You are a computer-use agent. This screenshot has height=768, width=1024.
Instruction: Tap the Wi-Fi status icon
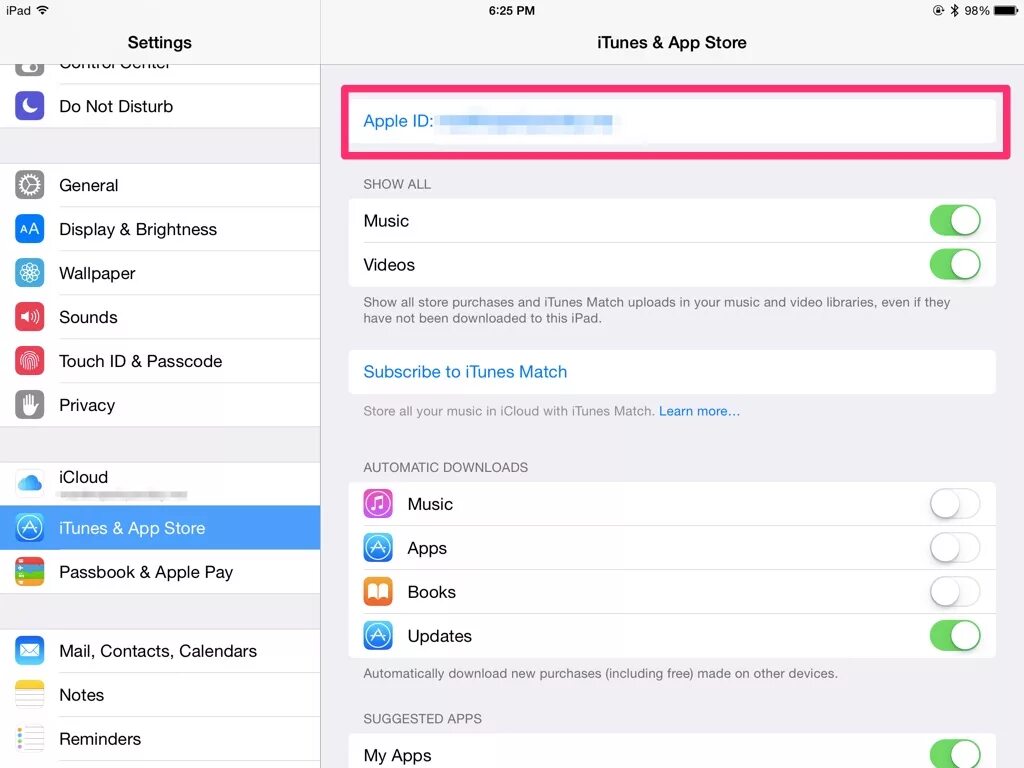[x=42, y=10]
